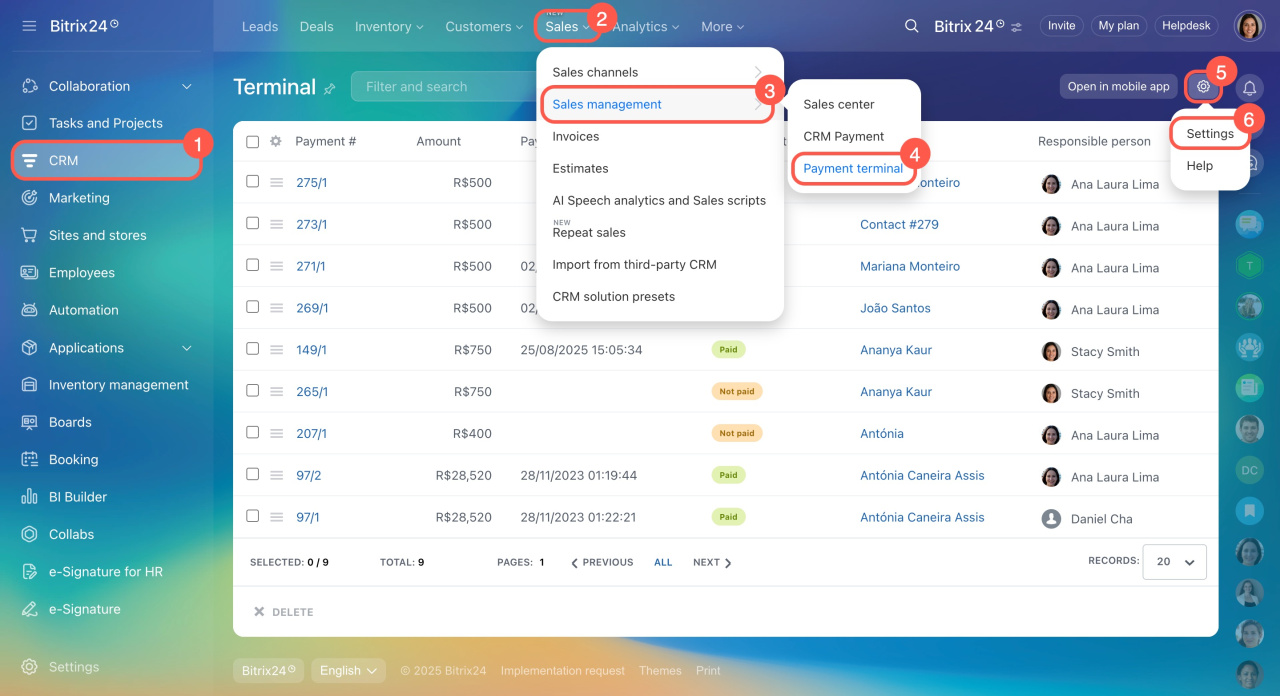Image resolution: width=1280 pixels, height=696 pixels.
Task: Open the records per page dropdown
Action: pyautogui.click(x=1174, y=562)
